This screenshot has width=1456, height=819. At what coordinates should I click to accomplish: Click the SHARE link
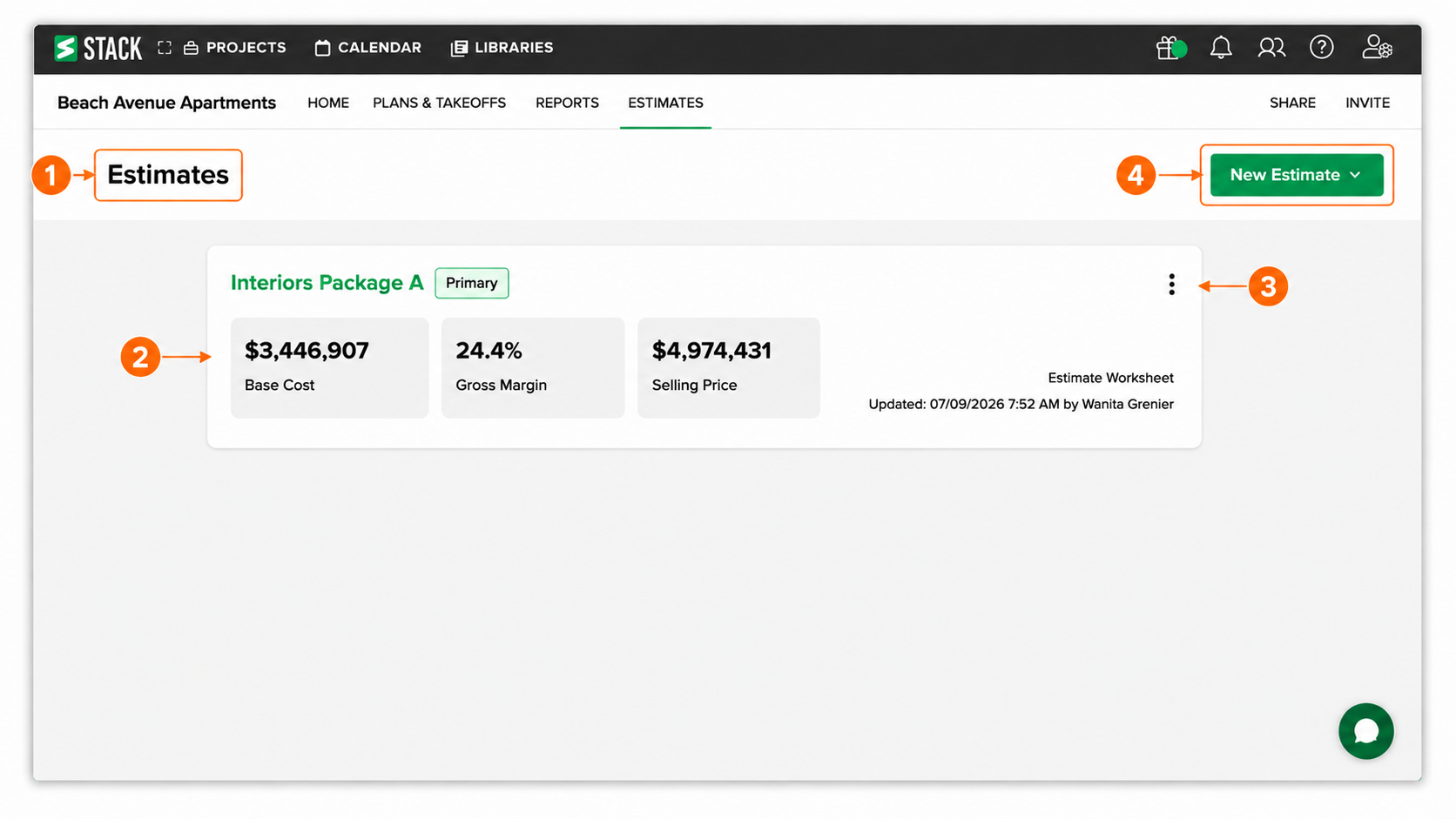(1292, 103)
